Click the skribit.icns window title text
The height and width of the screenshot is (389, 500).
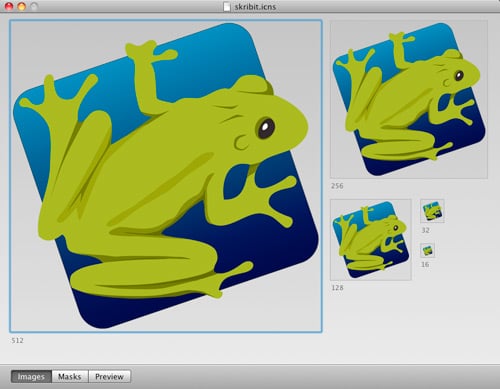pos(255,7)
